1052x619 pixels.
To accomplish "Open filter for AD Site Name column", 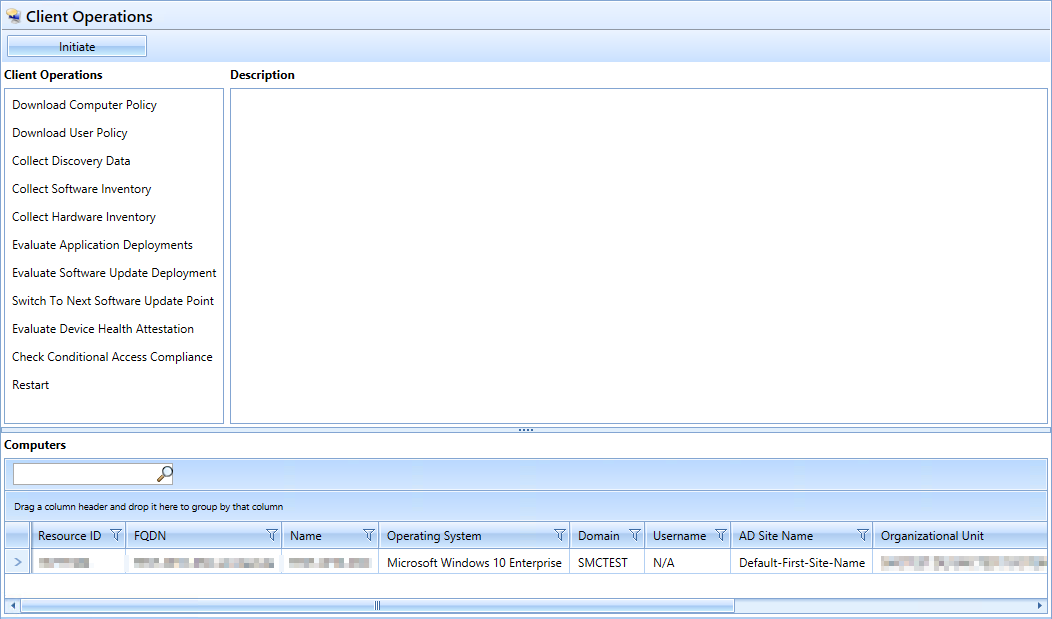I will pyautogui.click(x=862, y=535).
